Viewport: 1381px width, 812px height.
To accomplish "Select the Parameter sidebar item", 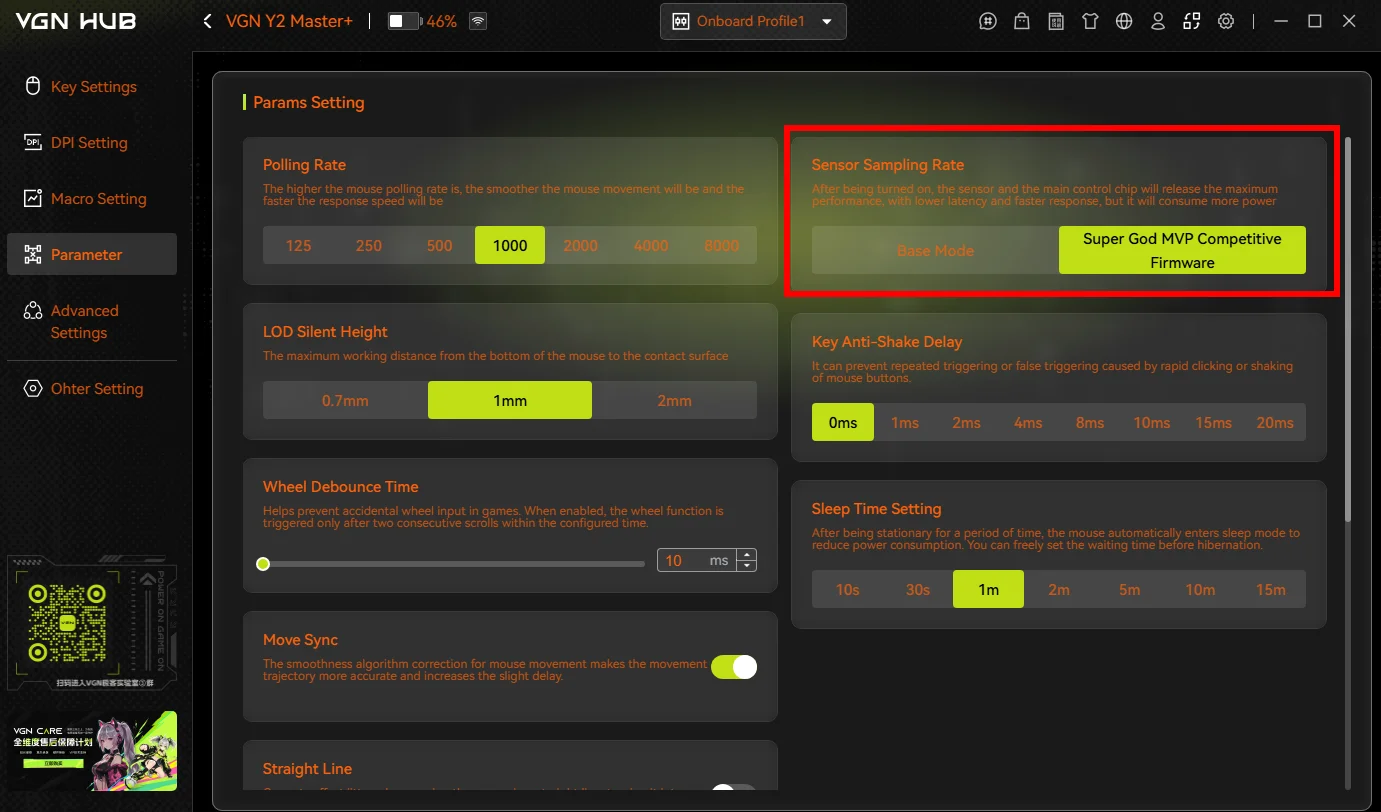I will [92, 254].
